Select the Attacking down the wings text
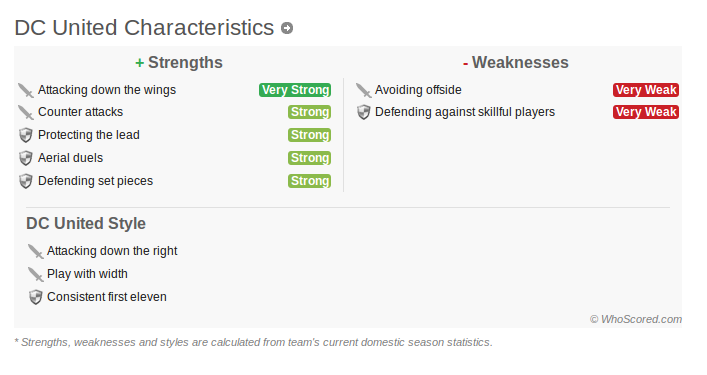707x375 pixels. point(107,90)
